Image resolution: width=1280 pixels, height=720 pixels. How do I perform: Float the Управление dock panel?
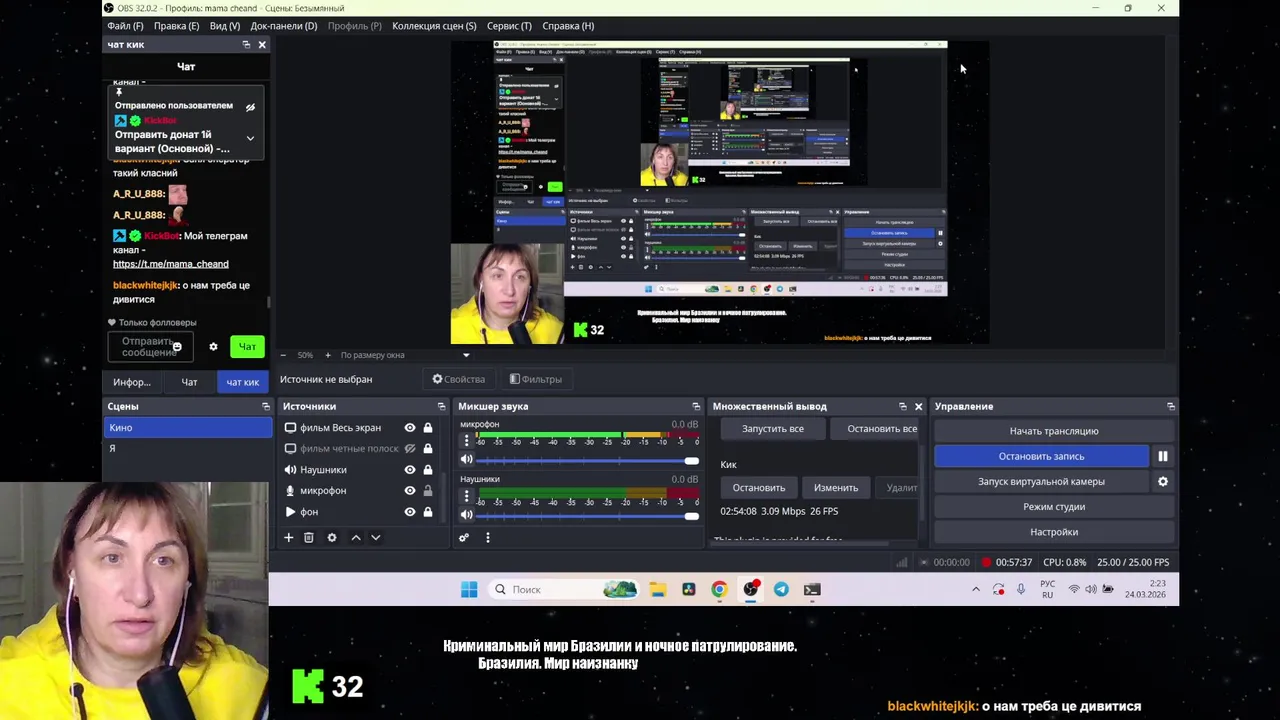[x=1171, y=407]
